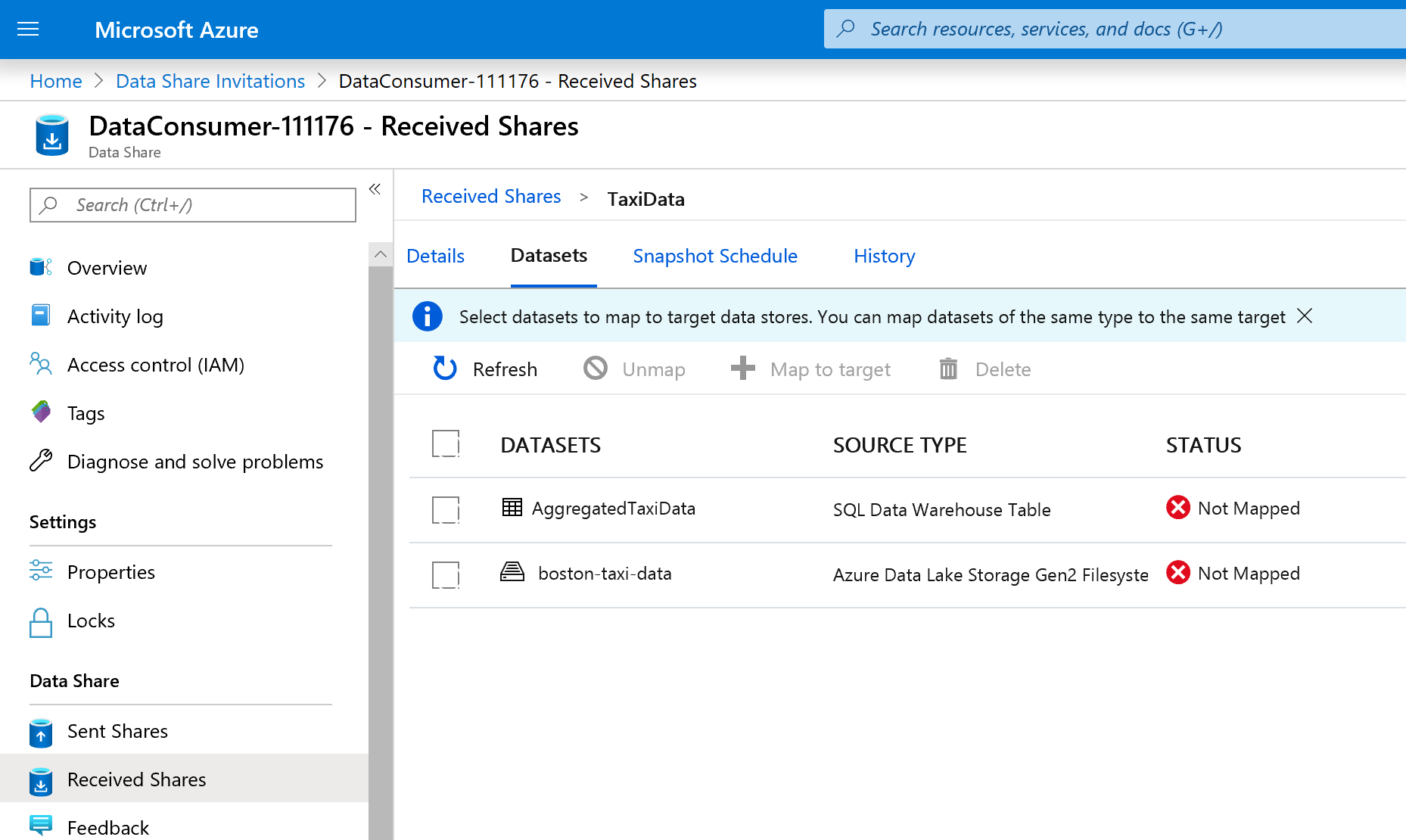1406x840 pixels.
Task: Click the Refresh button label
Action: coord(505,369)
